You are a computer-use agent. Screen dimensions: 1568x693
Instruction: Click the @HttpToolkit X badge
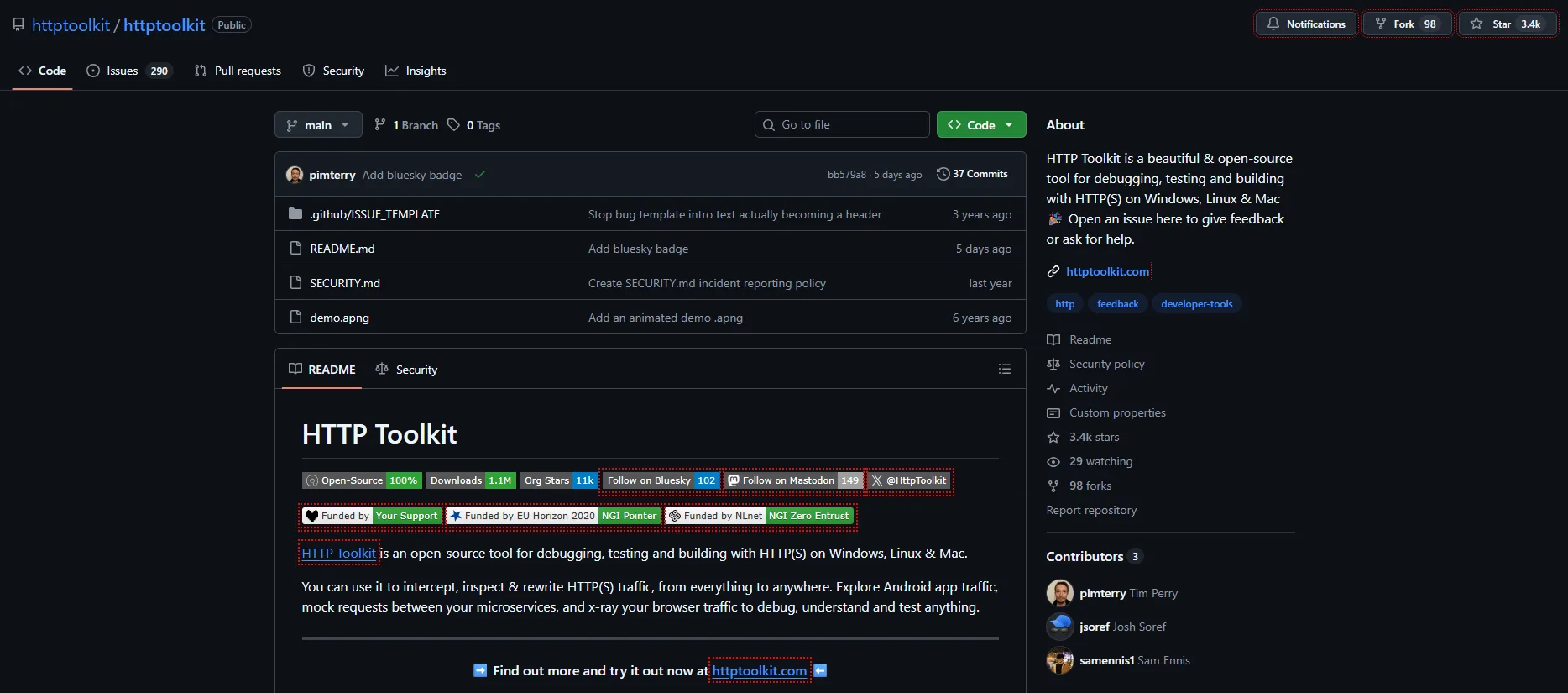pyautogui.click(x=910, y=481)
